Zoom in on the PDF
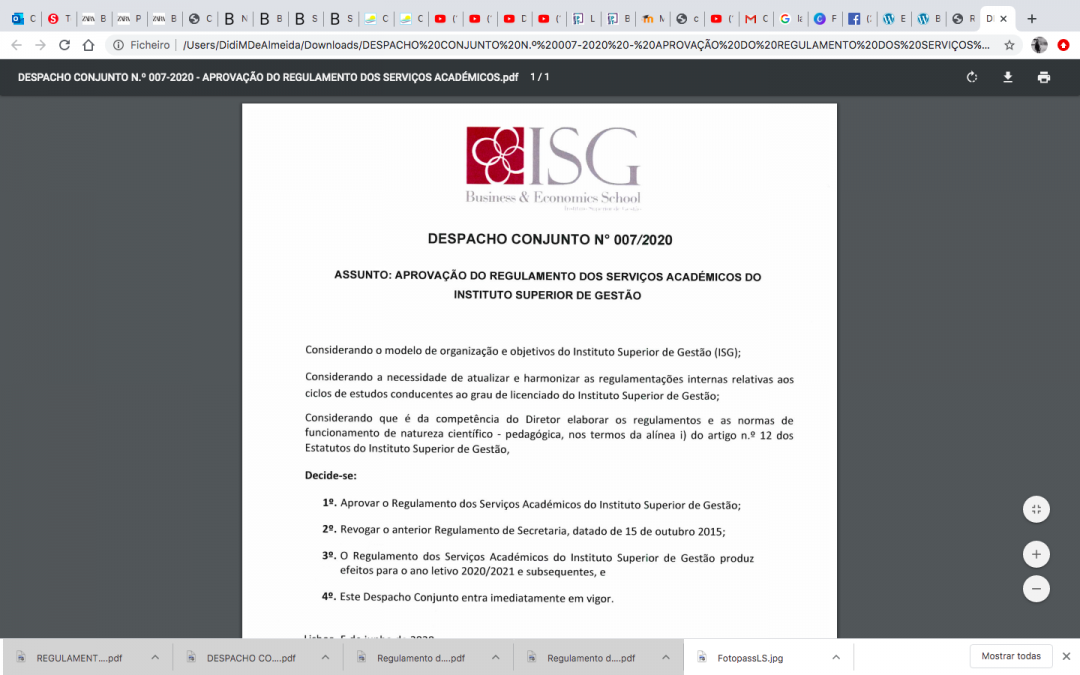 (x=1036, y=554)
